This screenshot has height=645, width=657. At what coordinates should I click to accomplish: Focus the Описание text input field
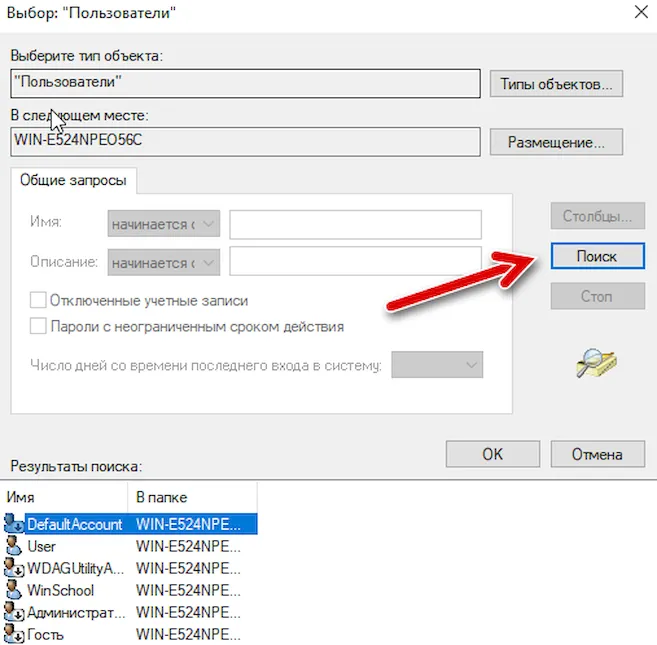(355, 261)
